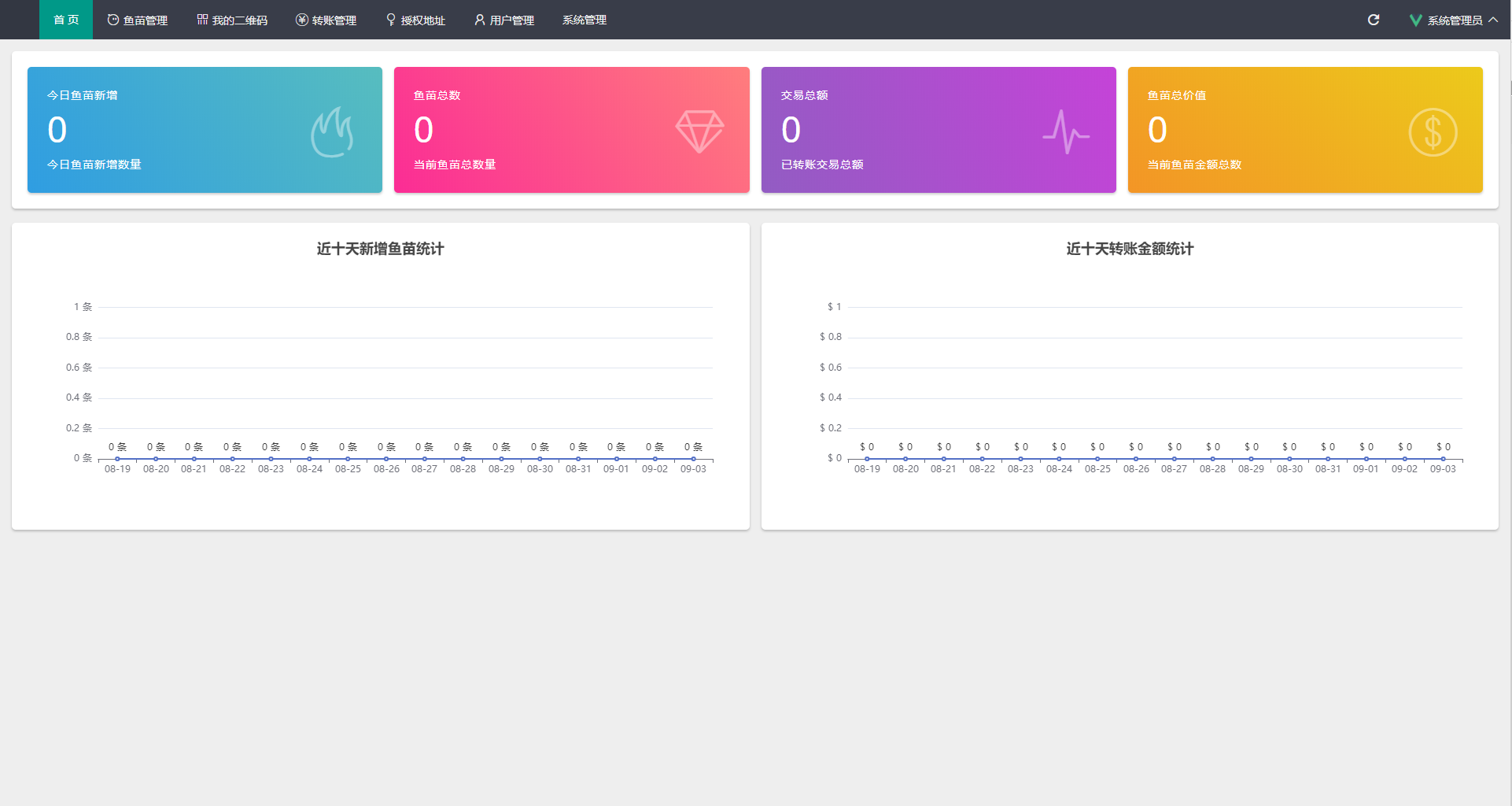The height and width of the screenshot is (806, 1512).
Task: Click the dollar coin icon on orange card
Action: point(1433,132)
